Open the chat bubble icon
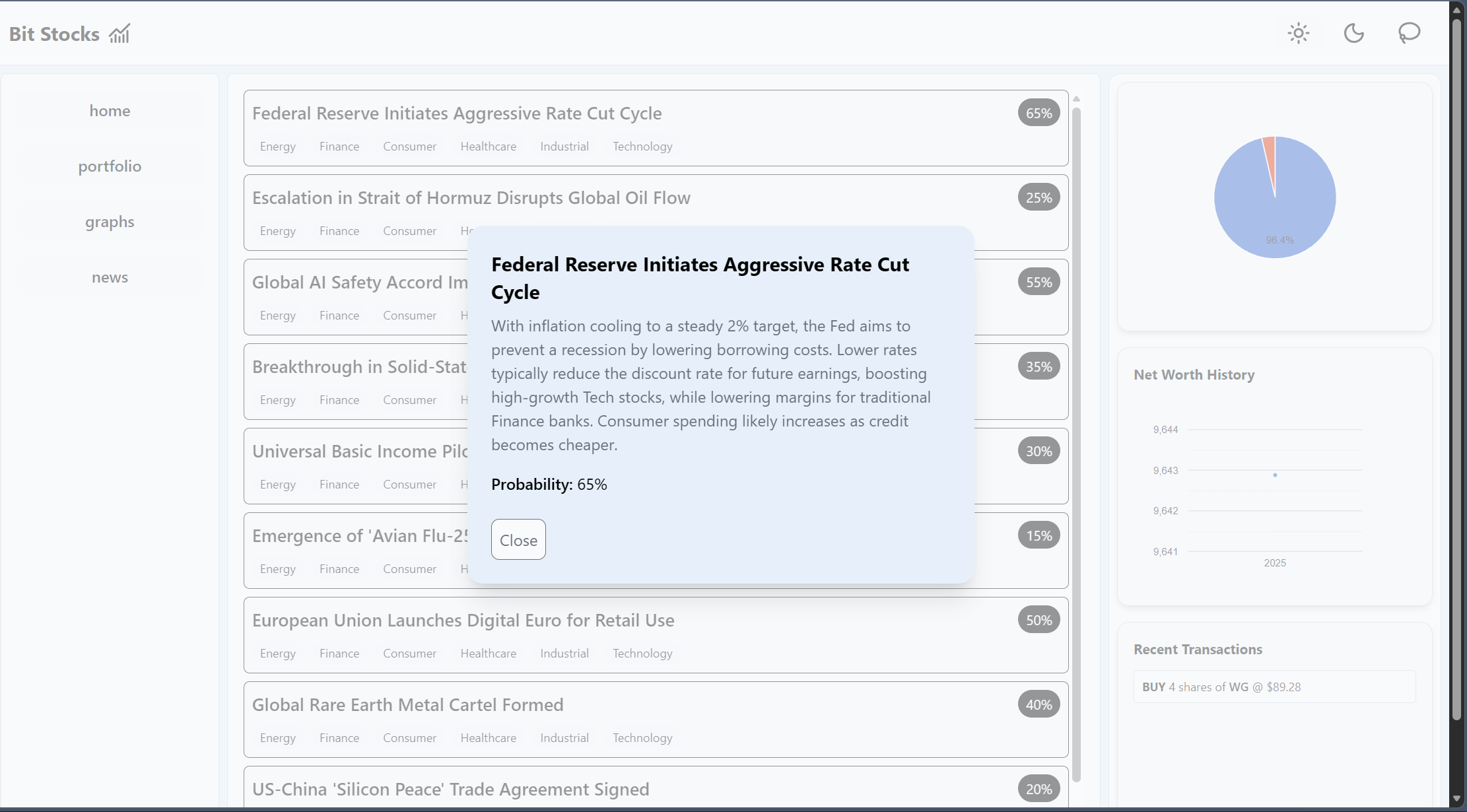This screenshot has height=812, width=1467. coord(1409,33)
